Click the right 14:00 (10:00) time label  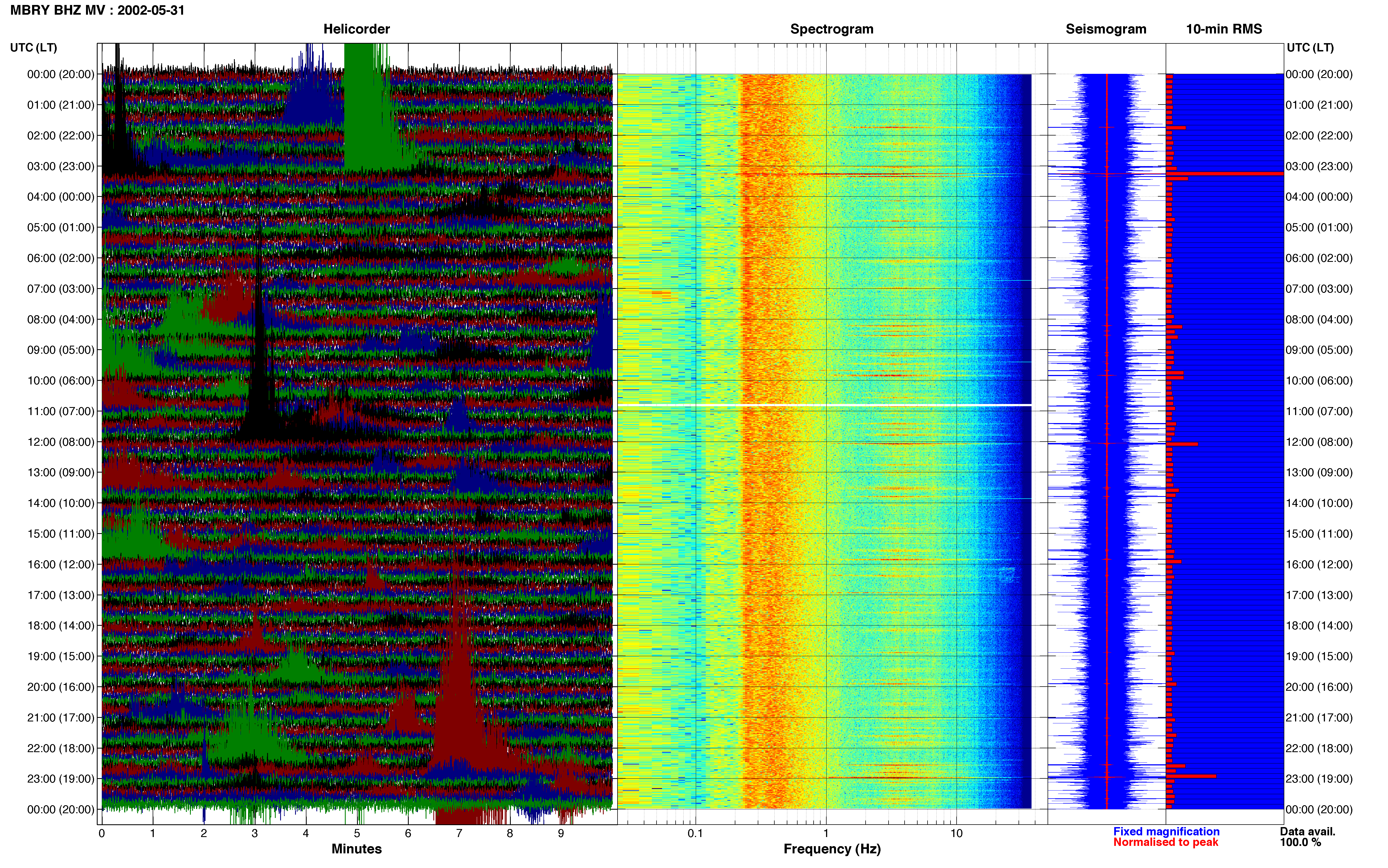point(1319,504)
